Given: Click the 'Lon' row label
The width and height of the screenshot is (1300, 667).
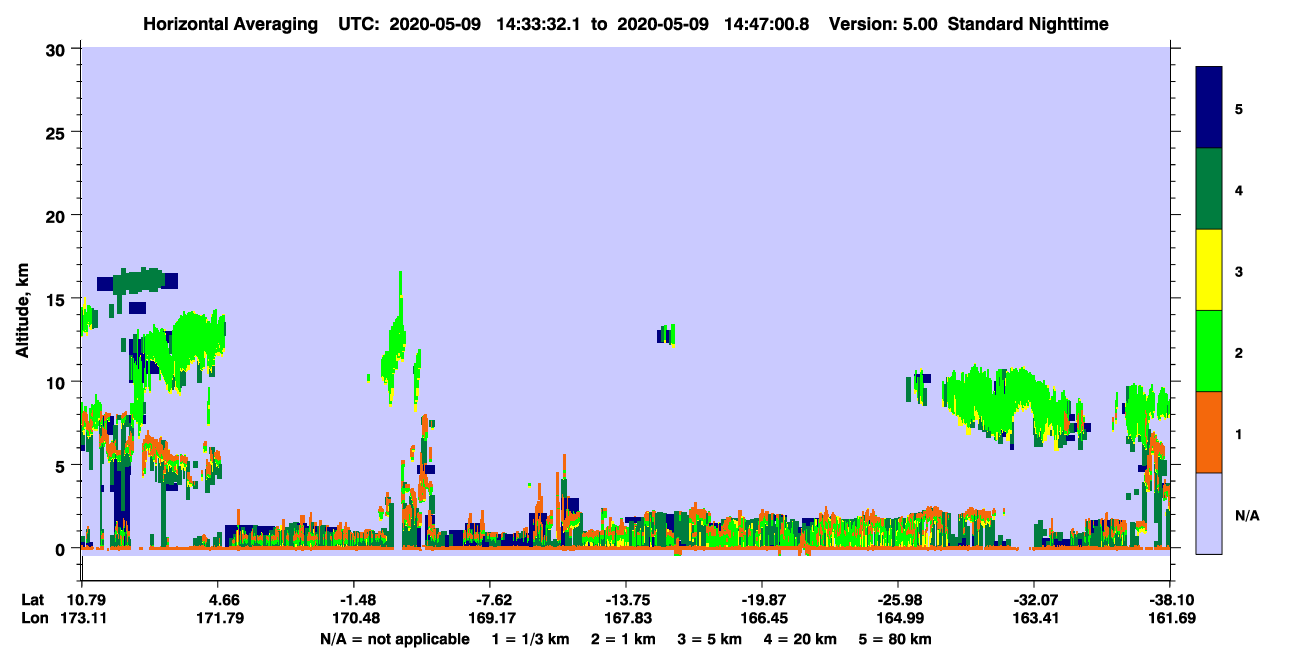Looking at the screenshot, I should [34, 619].
